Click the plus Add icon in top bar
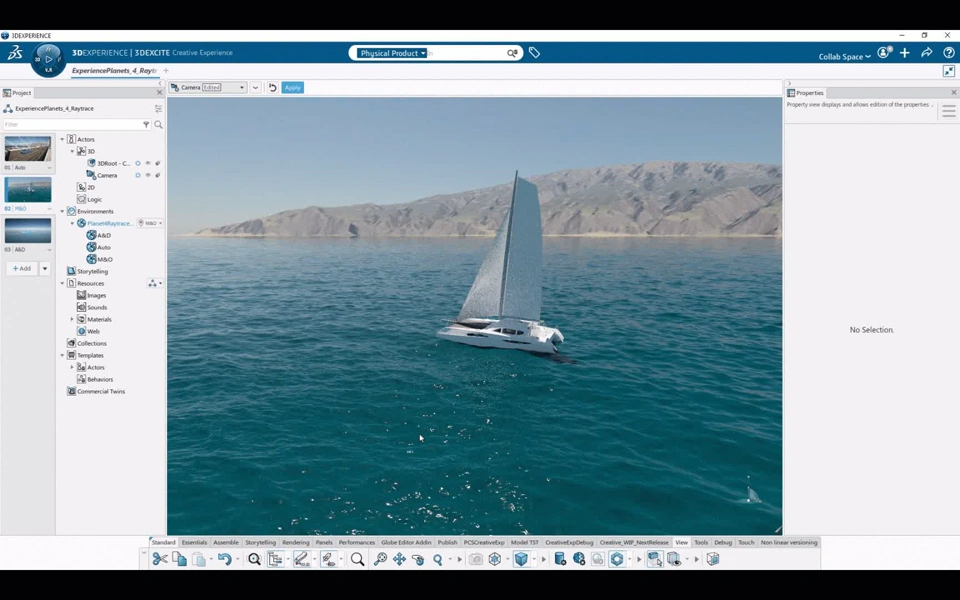 (905, 53)
